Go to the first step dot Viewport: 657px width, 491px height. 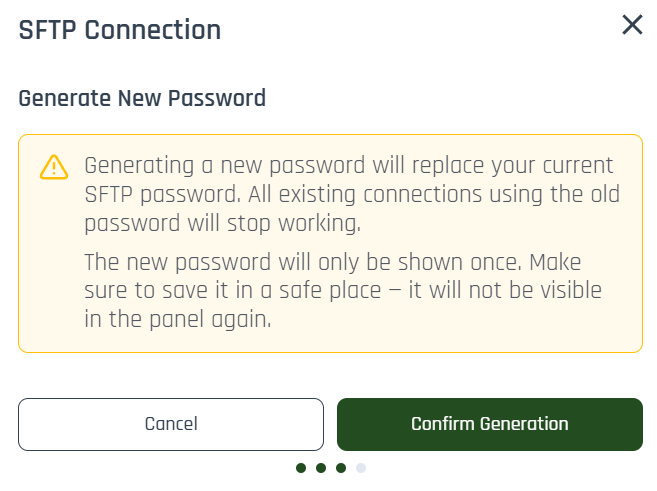[301, 467]
